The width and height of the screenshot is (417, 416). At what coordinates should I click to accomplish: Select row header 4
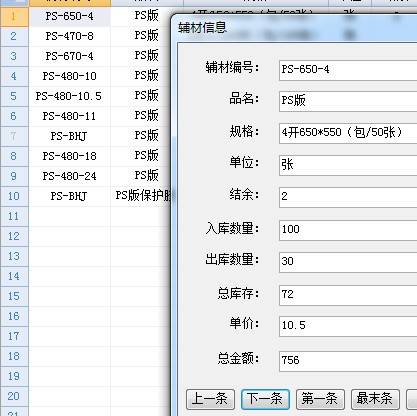[14, 76]
